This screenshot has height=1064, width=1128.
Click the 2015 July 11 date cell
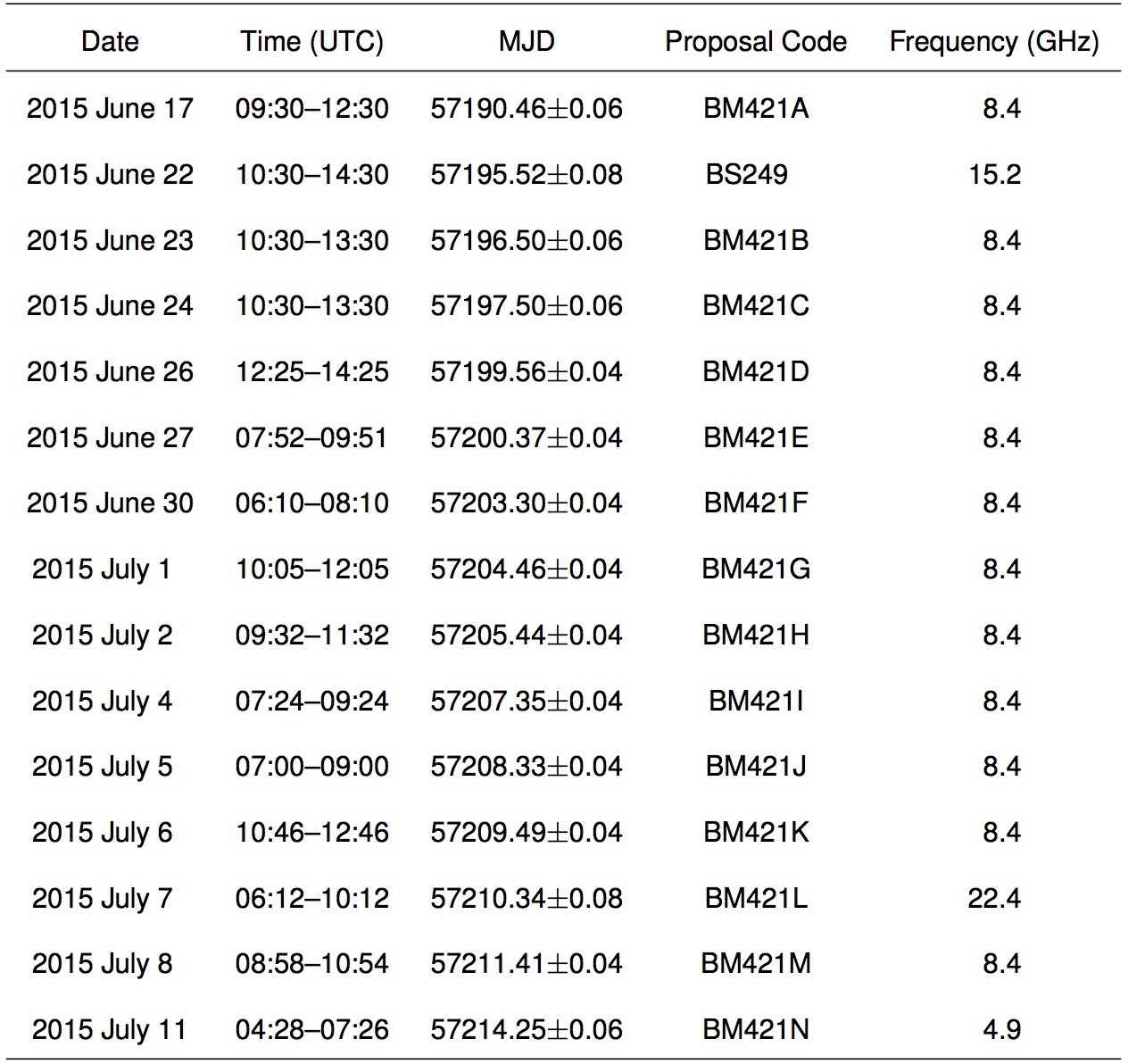[x=110, y=1030]
